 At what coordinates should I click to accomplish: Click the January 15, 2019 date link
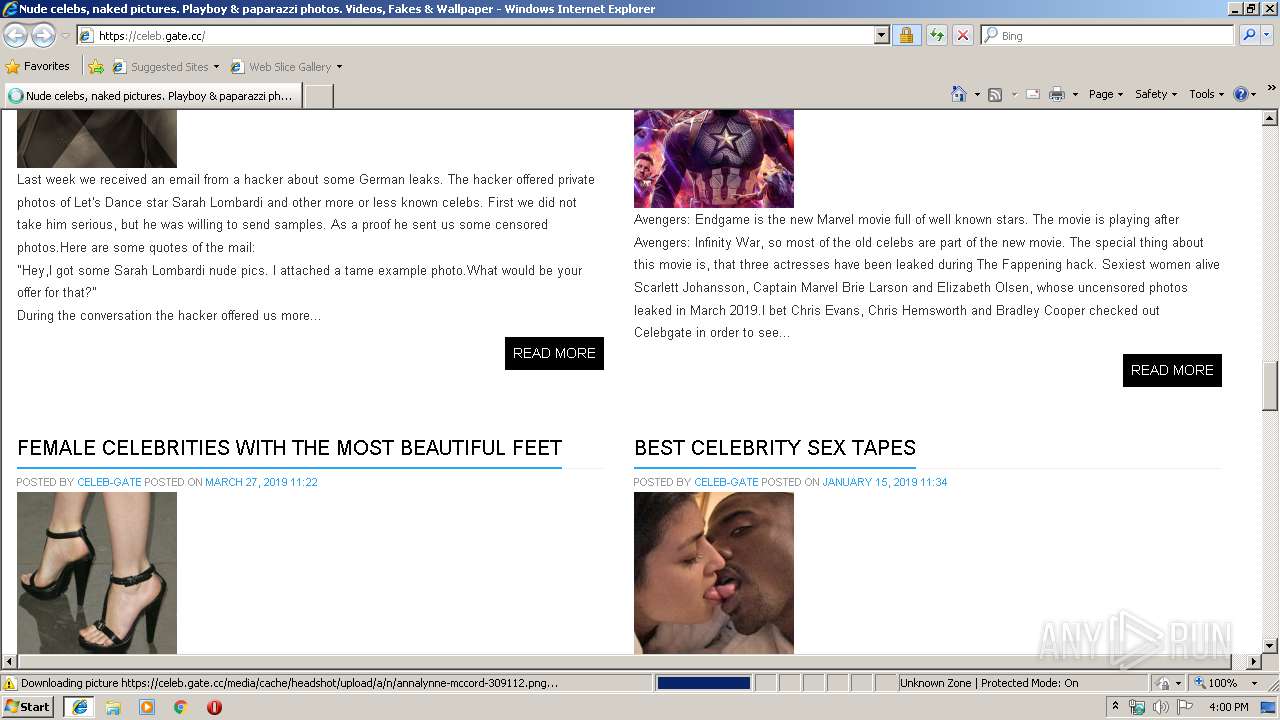pos(884,482)
